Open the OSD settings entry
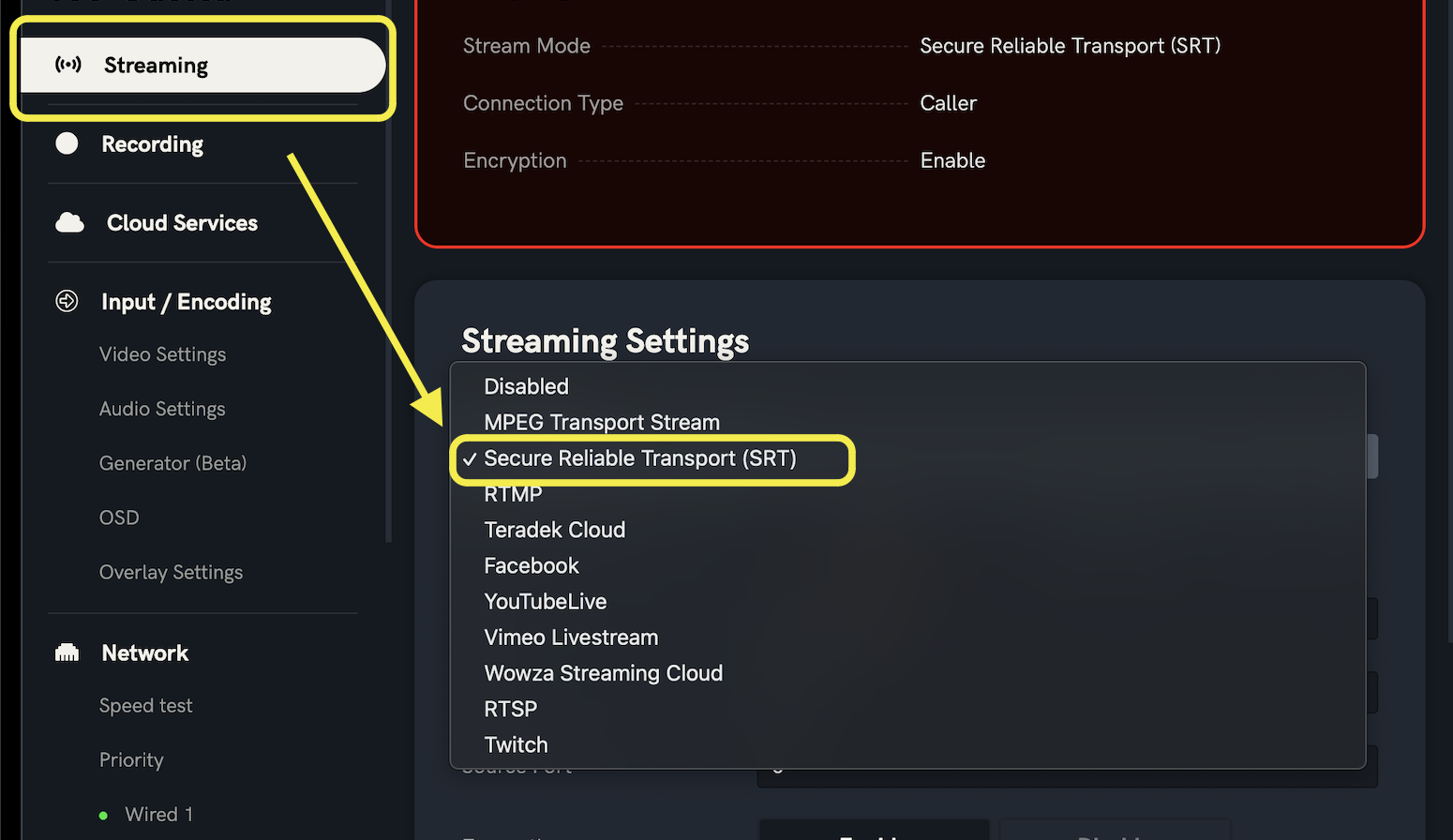The height and width of the screenshot is (840, 1453). coord(119,517)
